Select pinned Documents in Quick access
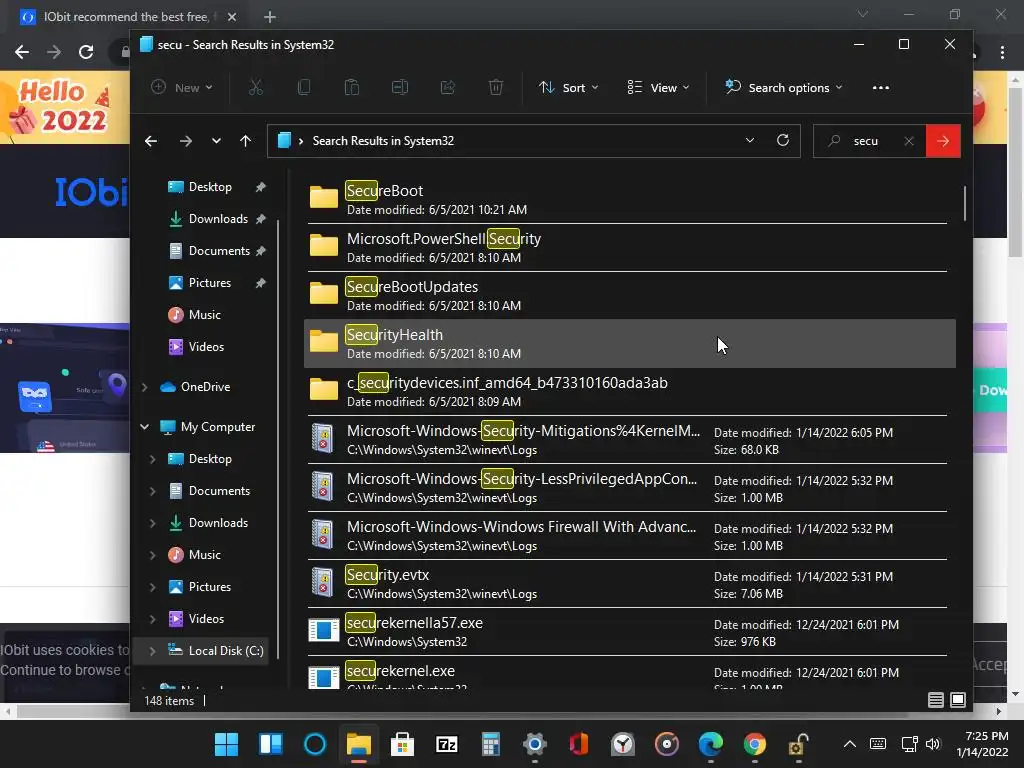 [217, 251]
